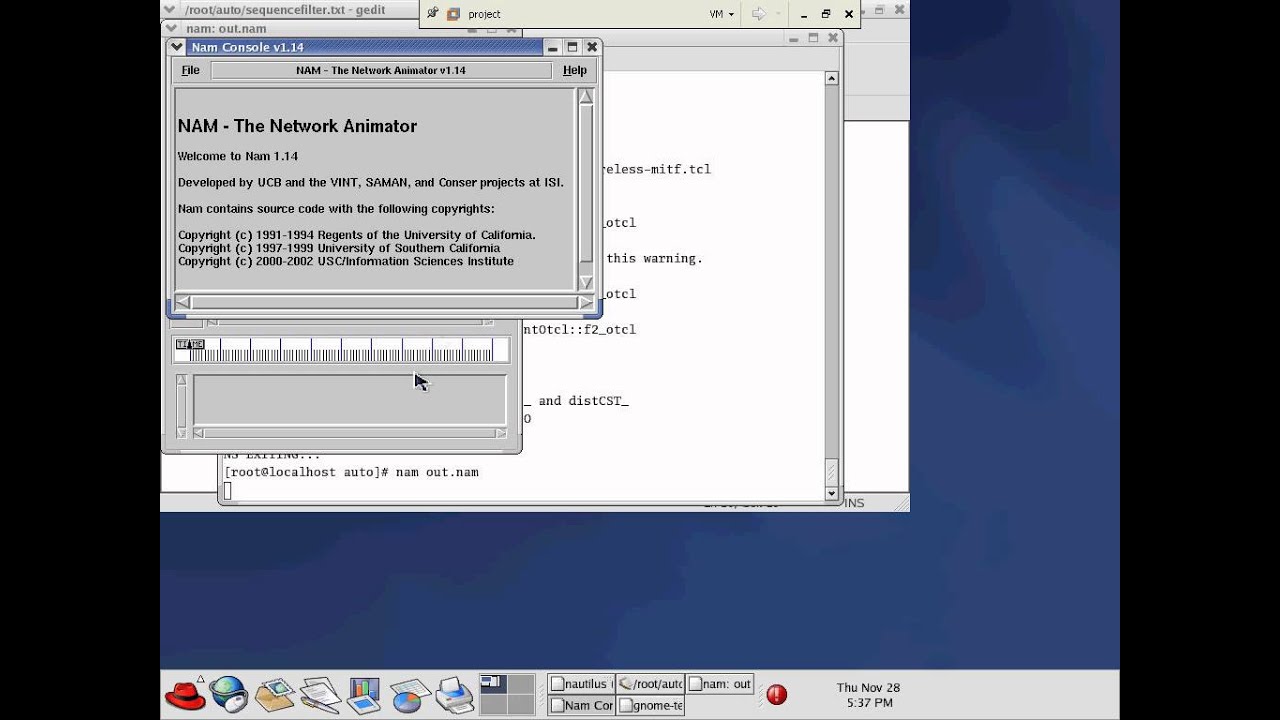Click the left arrow of Nam Console horizontal scrollbar
This screenshot has width=1280, height=720.
(183, 302)
